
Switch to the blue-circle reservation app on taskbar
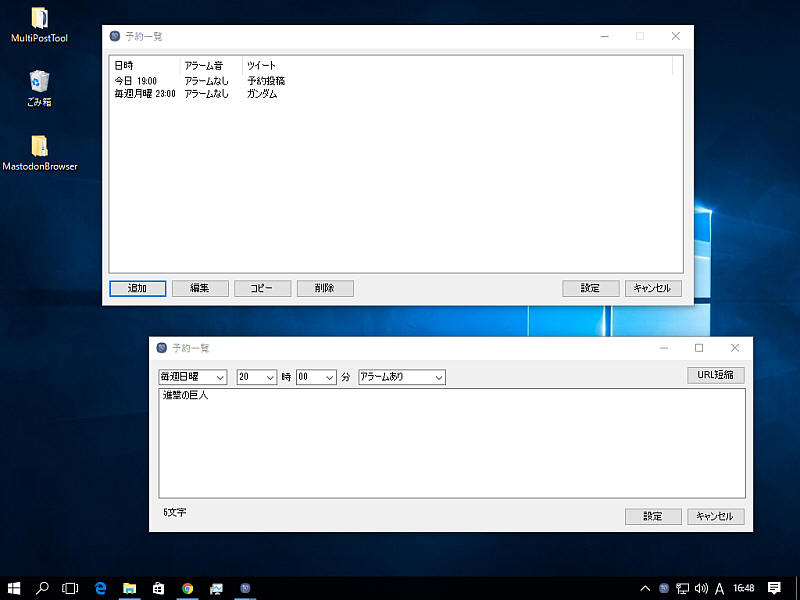point(245,588)
